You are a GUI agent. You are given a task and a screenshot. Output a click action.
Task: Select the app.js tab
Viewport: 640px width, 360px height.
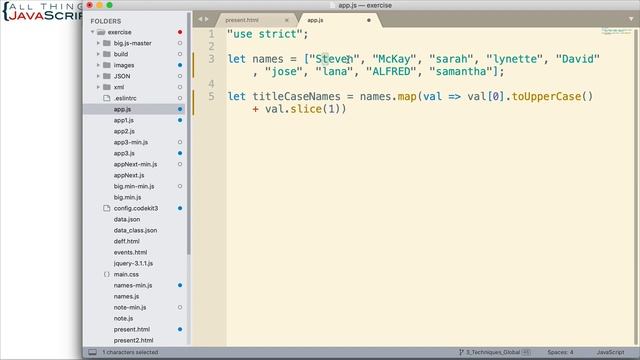(x=315, y=20)
